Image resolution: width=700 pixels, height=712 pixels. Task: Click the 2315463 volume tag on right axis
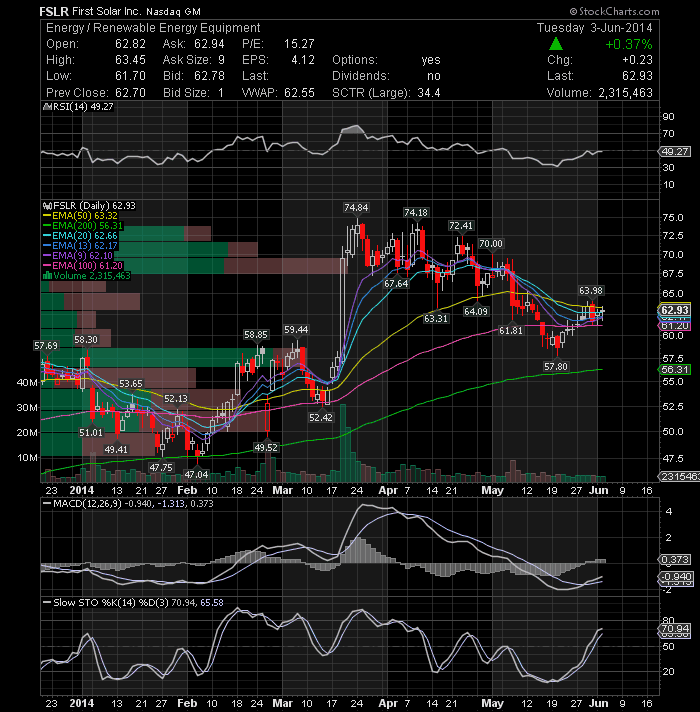[679, 477]
